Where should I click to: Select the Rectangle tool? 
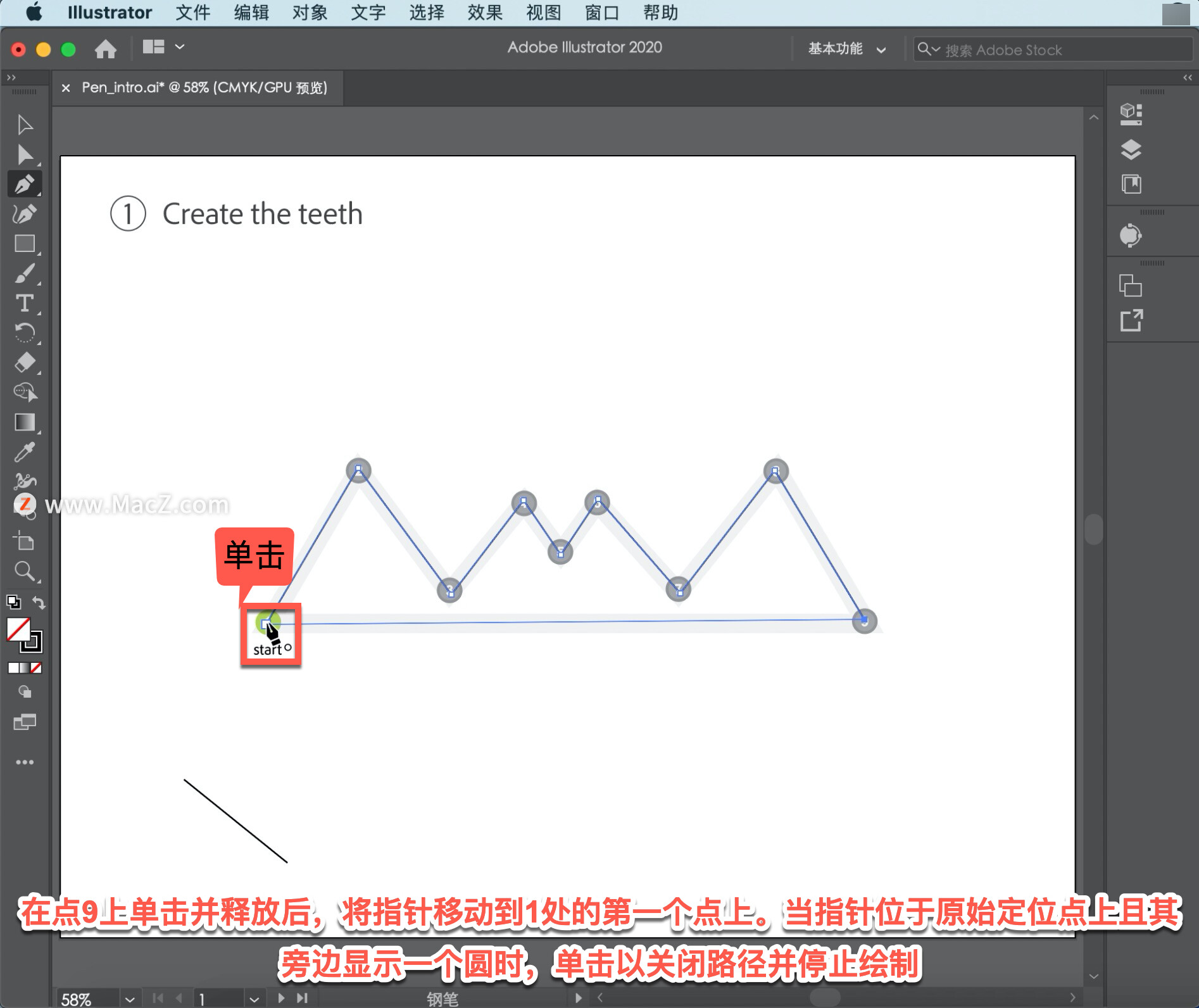[x=25, y=244]
